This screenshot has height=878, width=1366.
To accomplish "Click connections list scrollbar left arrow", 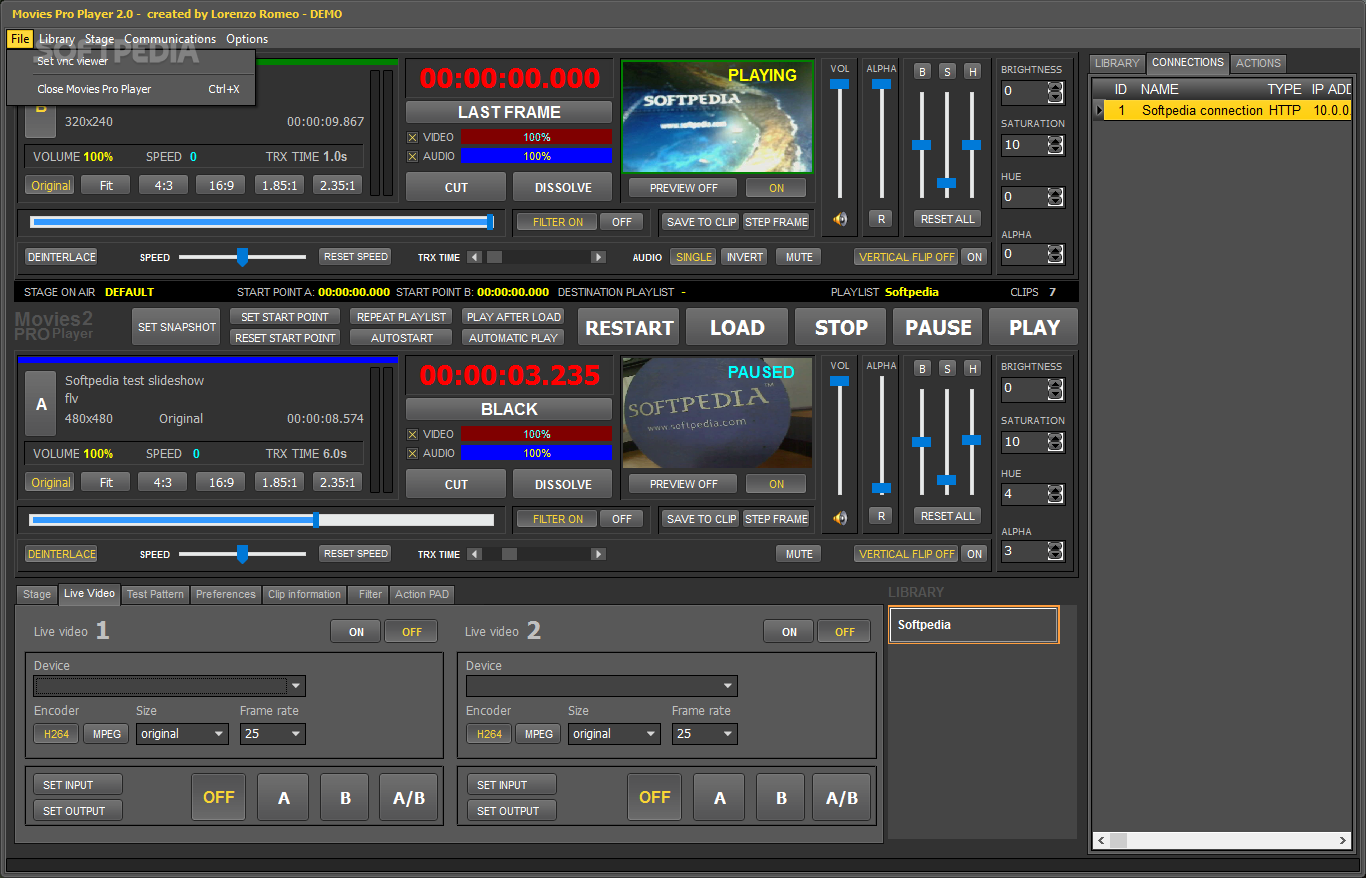I will pos(1099,840).
